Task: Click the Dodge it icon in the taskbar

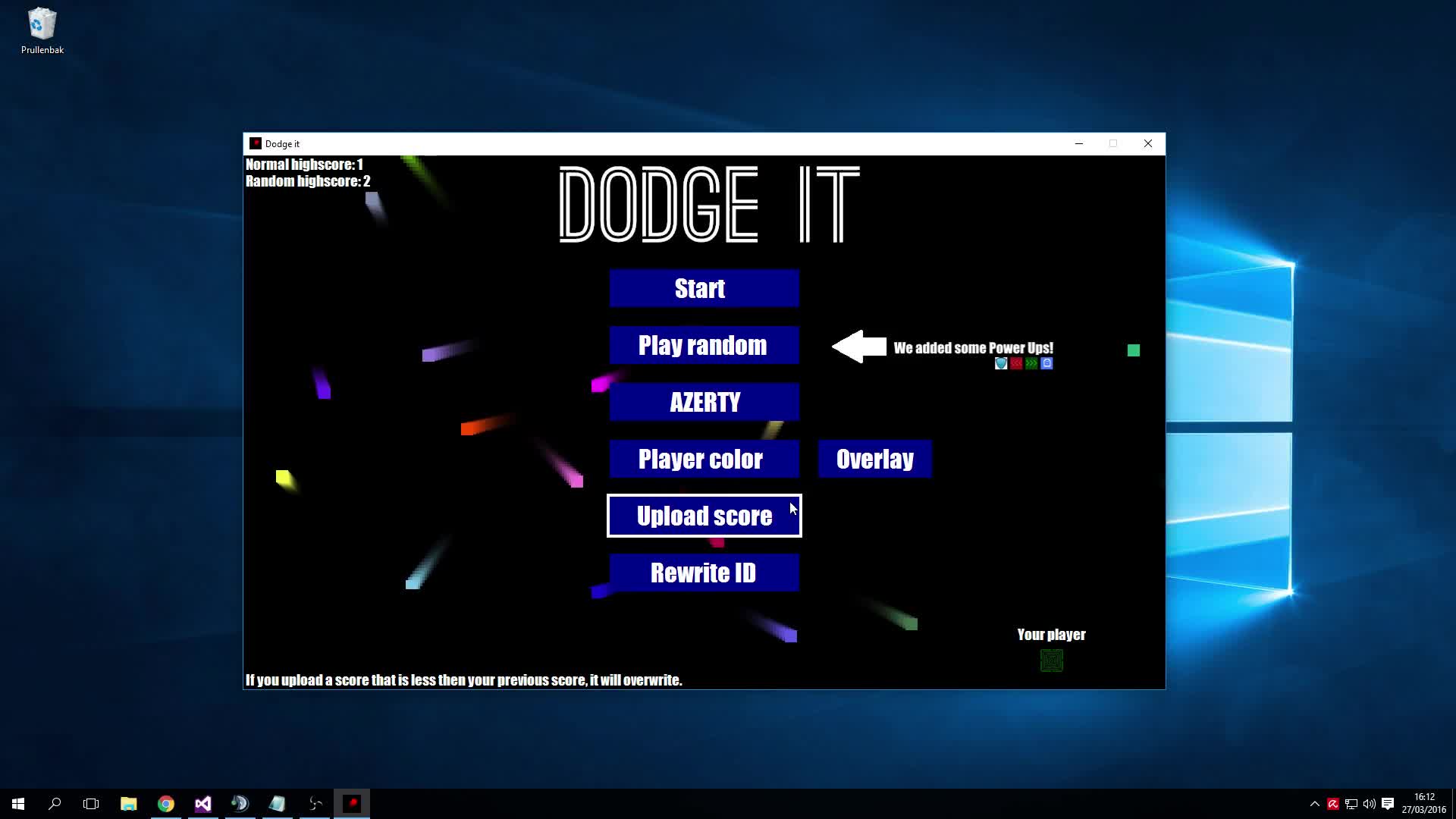Action: tap(352, 803)
